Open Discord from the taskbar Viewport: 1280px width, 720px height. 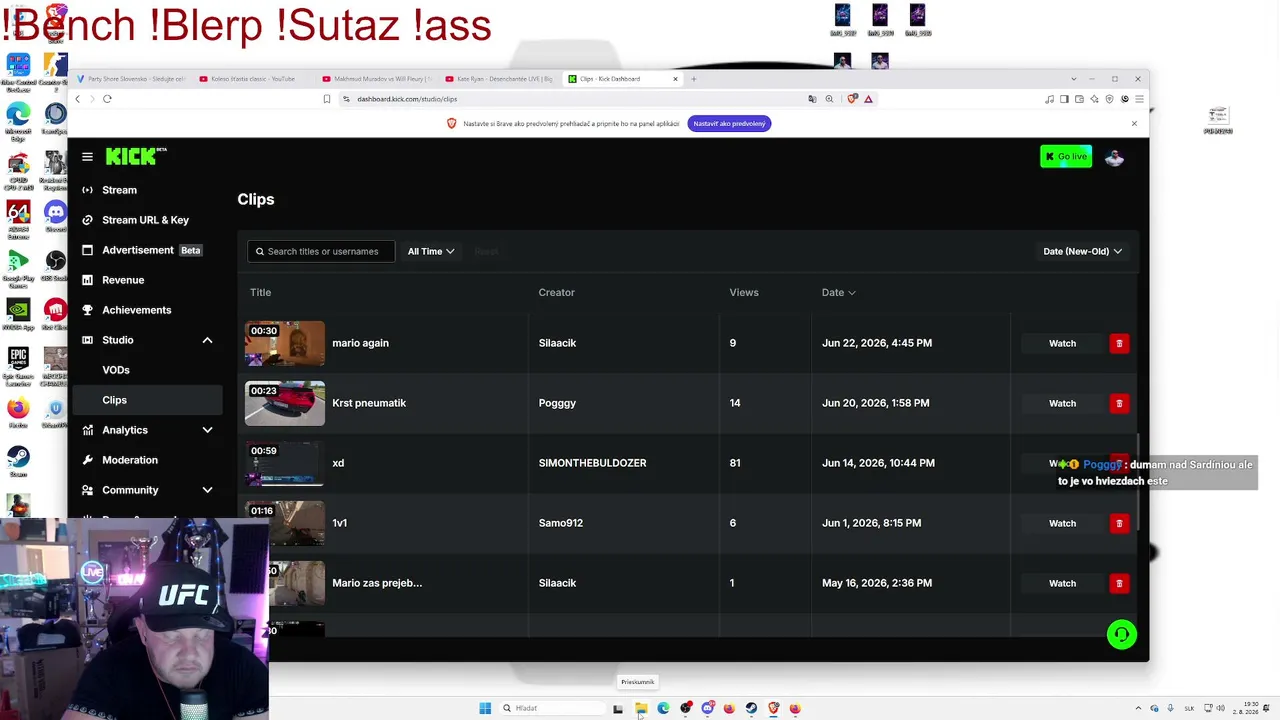click(x=707, y=708)
